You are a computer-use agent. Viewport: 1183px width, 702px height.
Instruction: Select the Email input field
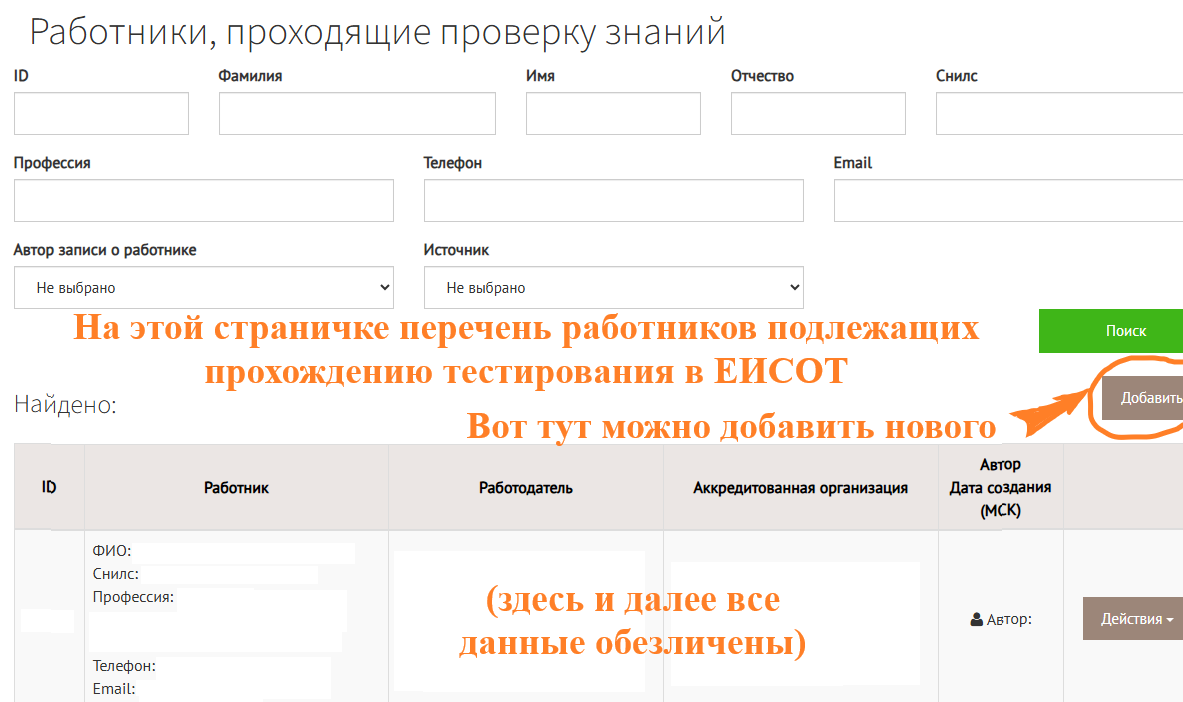pyautogui.click(x=1008, y=200)
